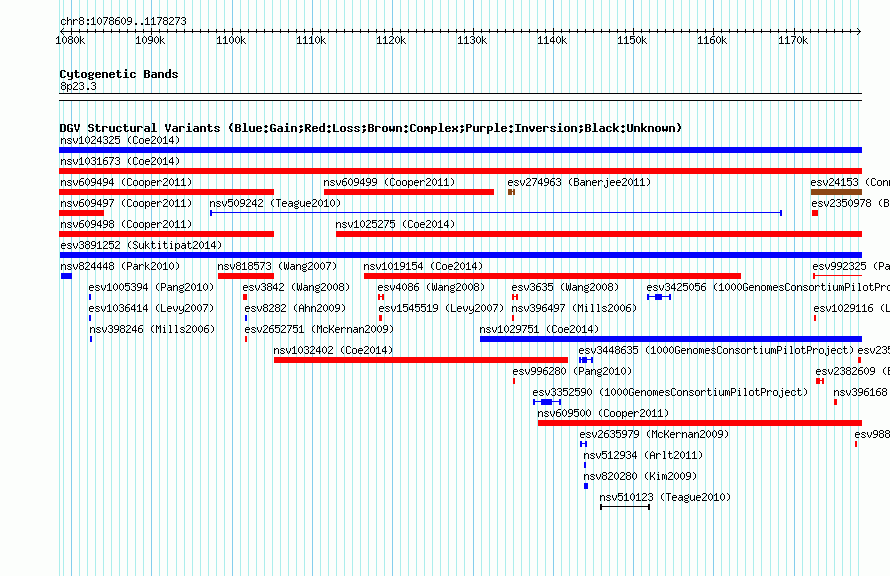
Task: Click the 1090k ruler tick label
Action: [150, 40]
